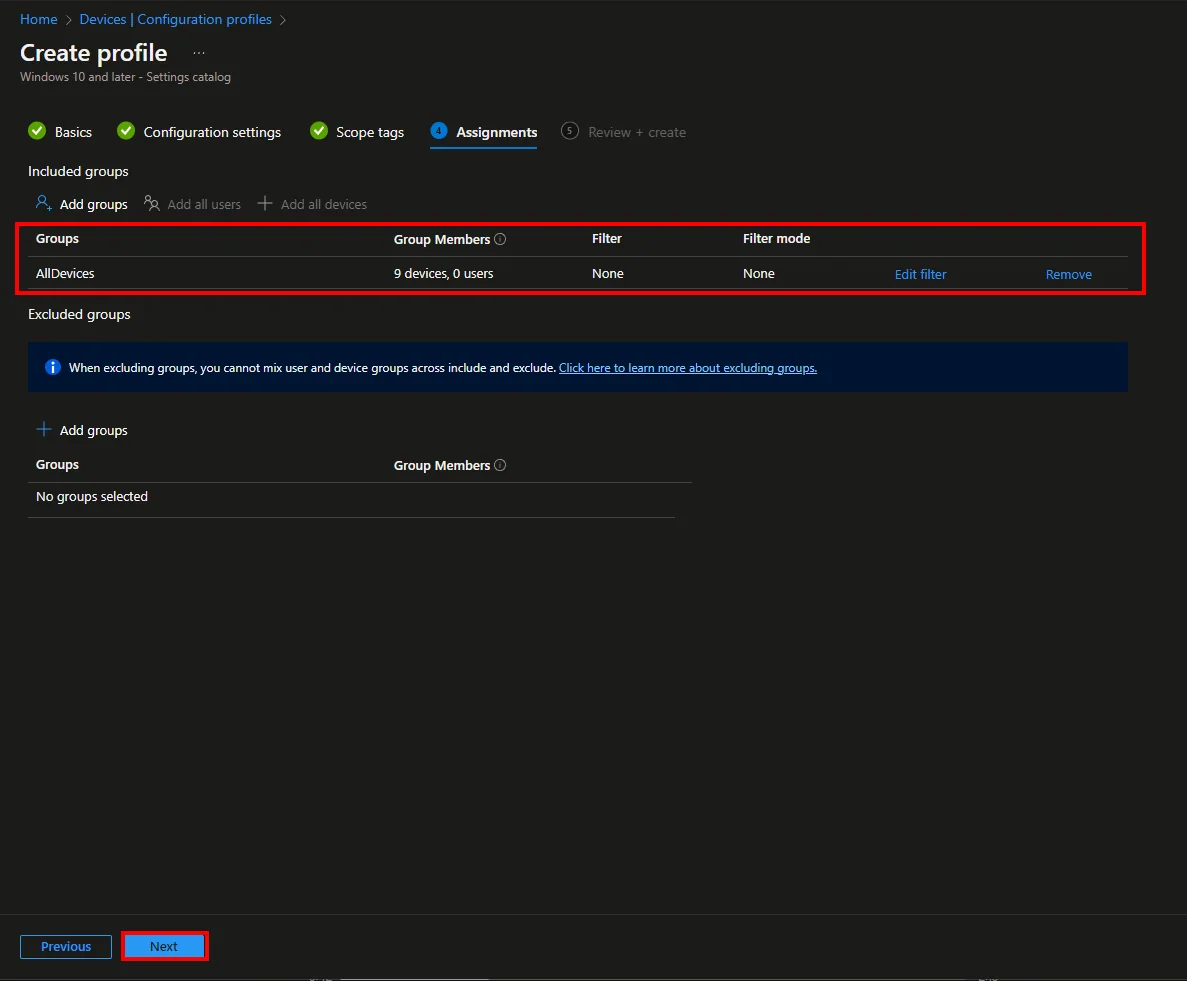Click the Filter column header

click(606, 238)
